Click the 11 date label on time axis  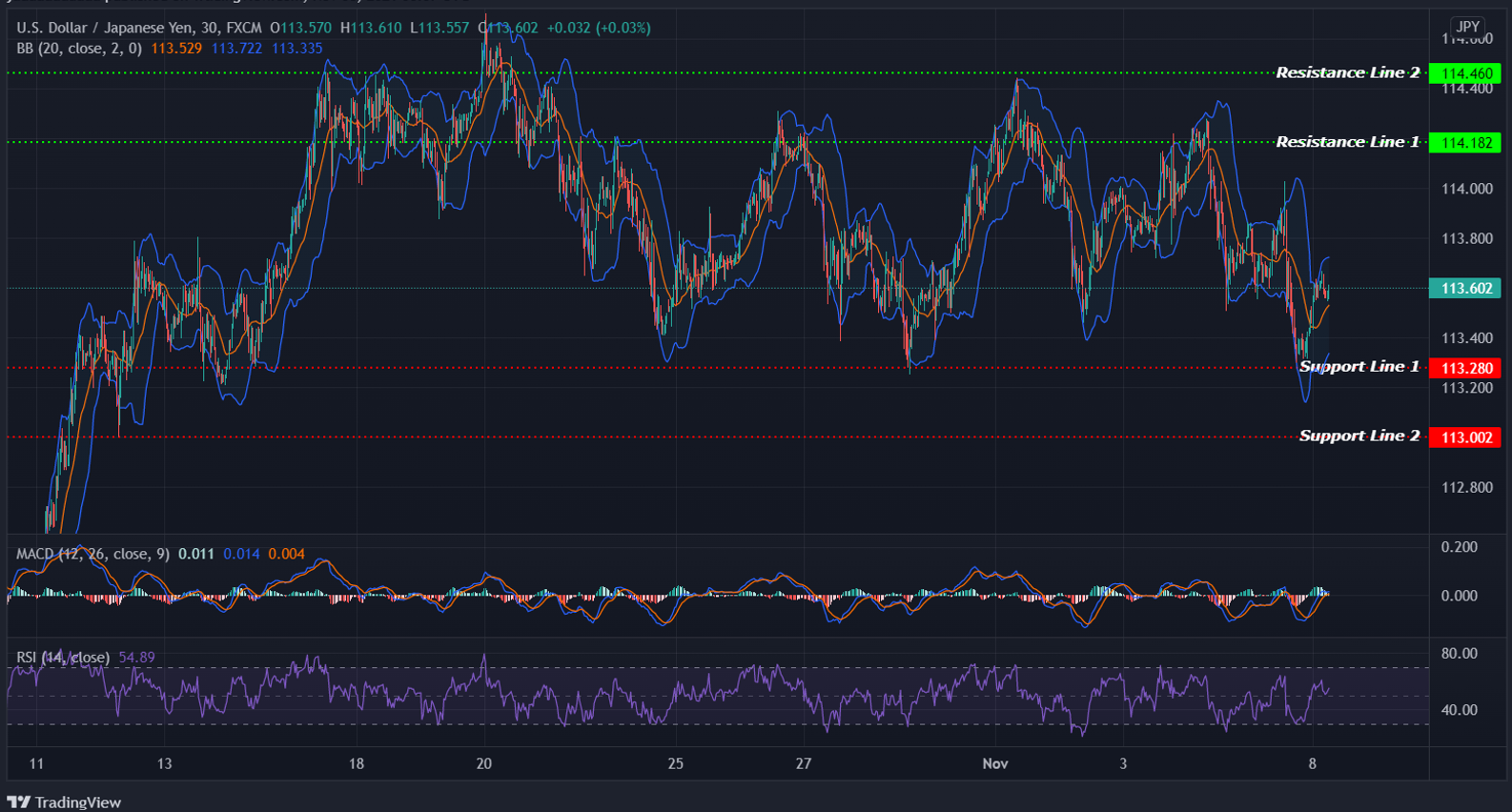pyautogui.click(x=36, y=763)
